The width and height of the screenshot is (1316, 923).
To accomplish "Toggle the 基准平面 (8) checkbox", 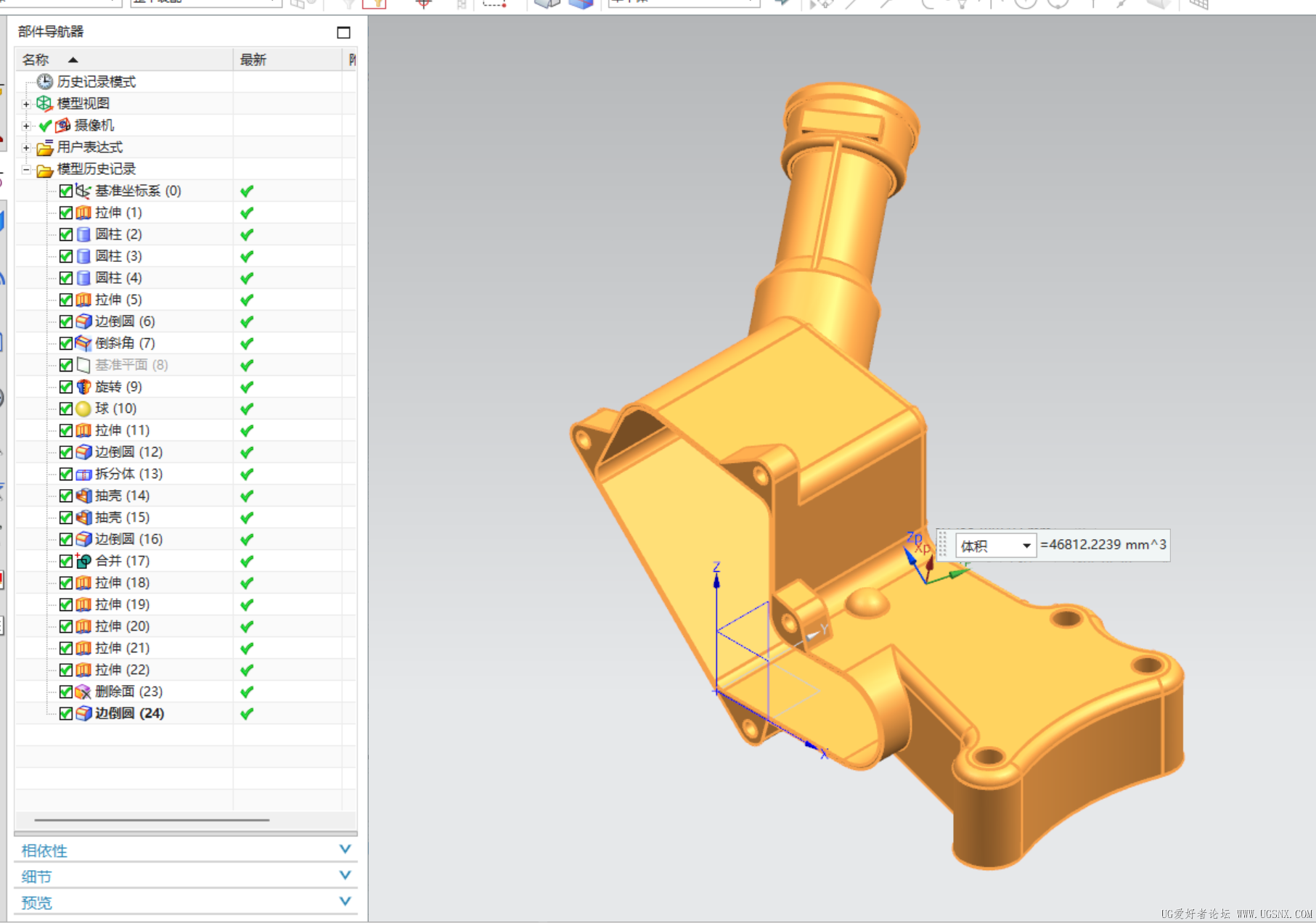I will point(66,365).
